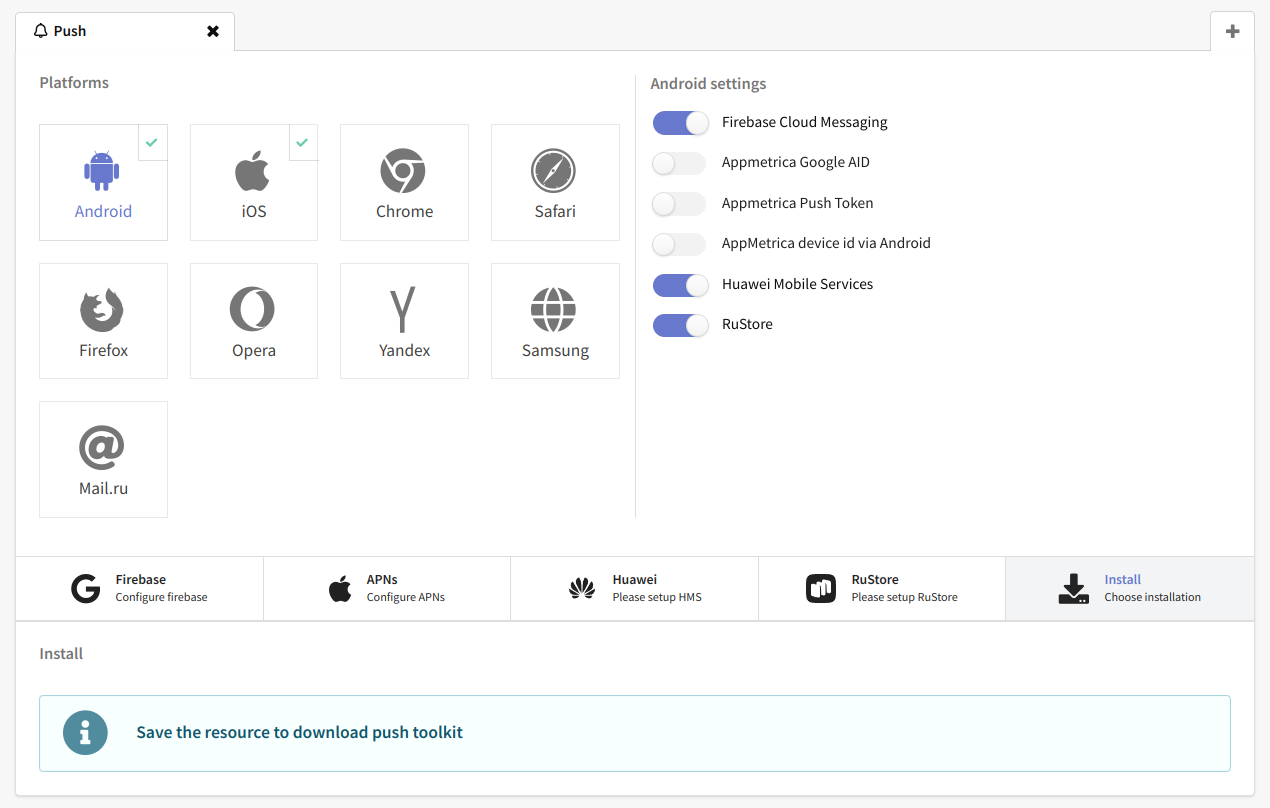Click the Firebase Cloud Messaging label
The height and width of the screenshot is (808, 1270).
pyautogui.click(x=805, y=122)
